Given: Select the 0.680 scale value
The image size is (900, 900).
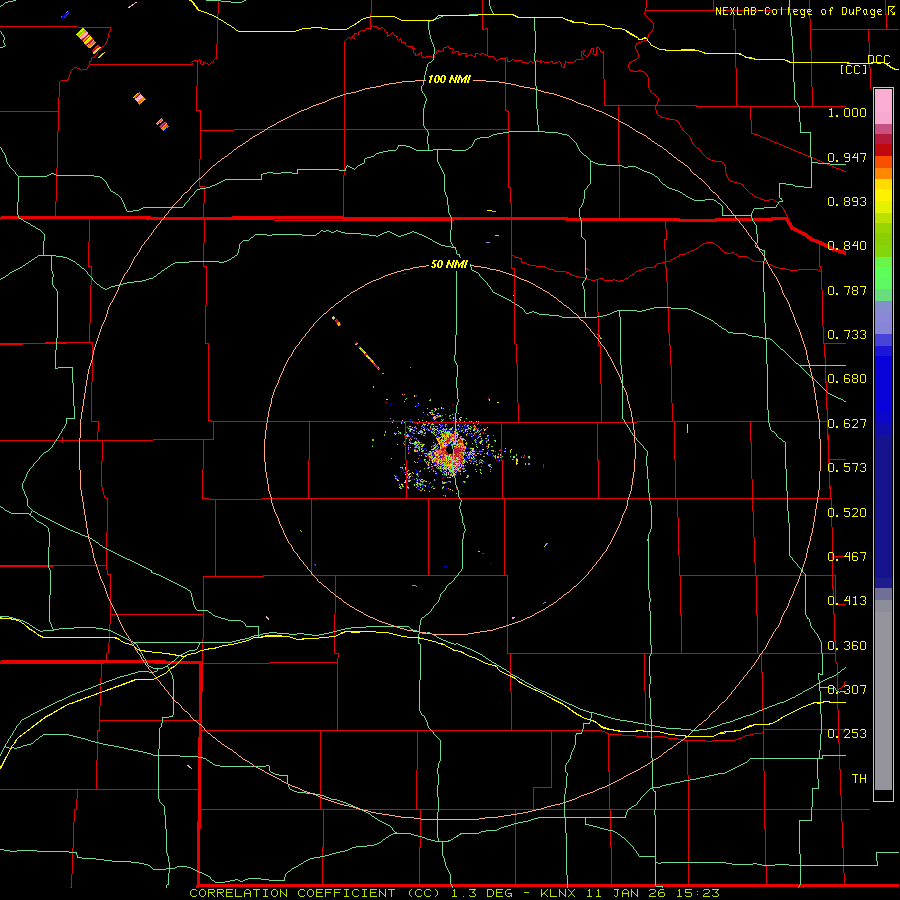Looking at the screenshot, I should [847, 379].
